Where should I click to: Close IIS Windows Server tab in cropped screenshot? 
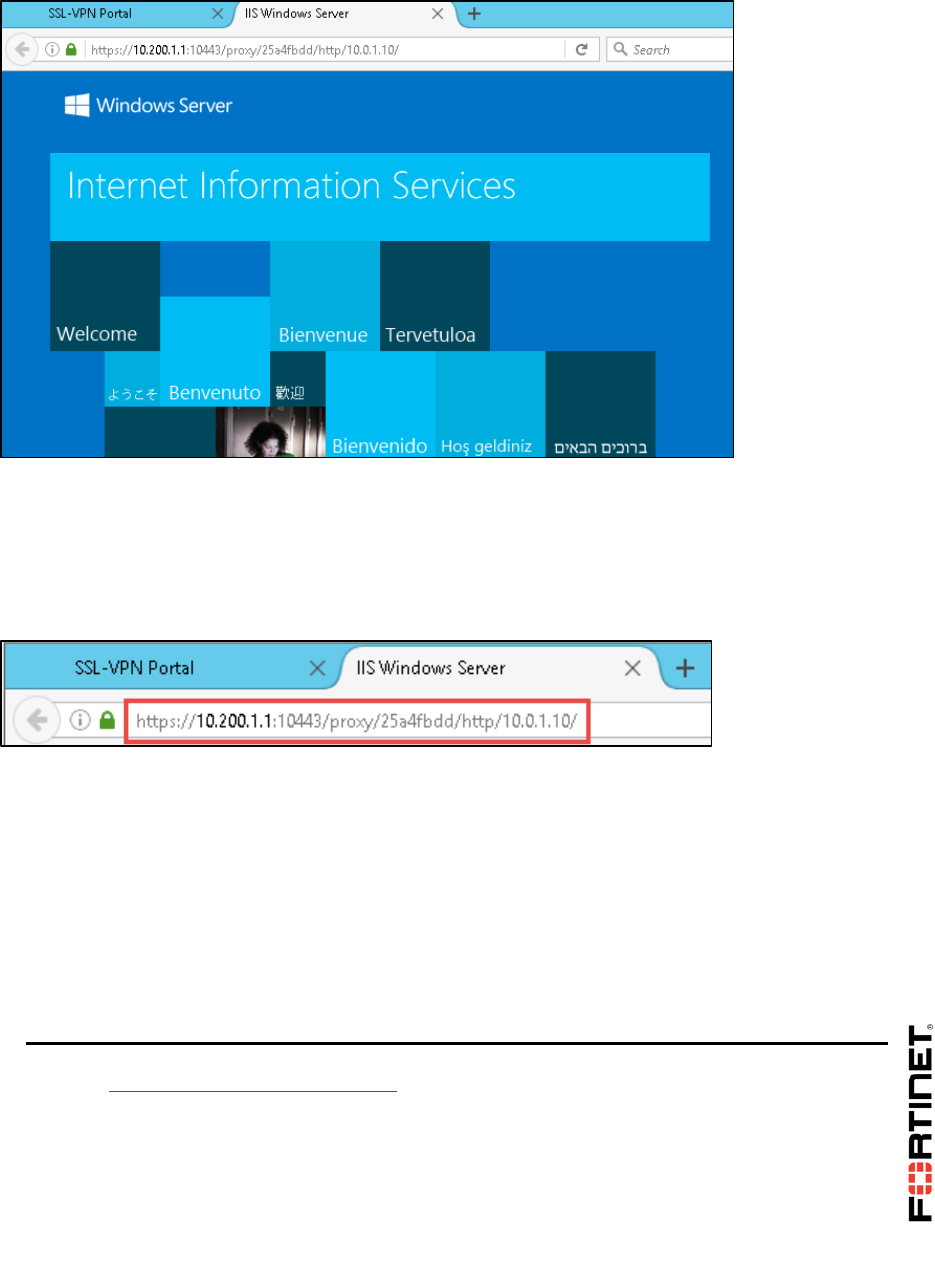pyautogui.click(x=632, y=668)
